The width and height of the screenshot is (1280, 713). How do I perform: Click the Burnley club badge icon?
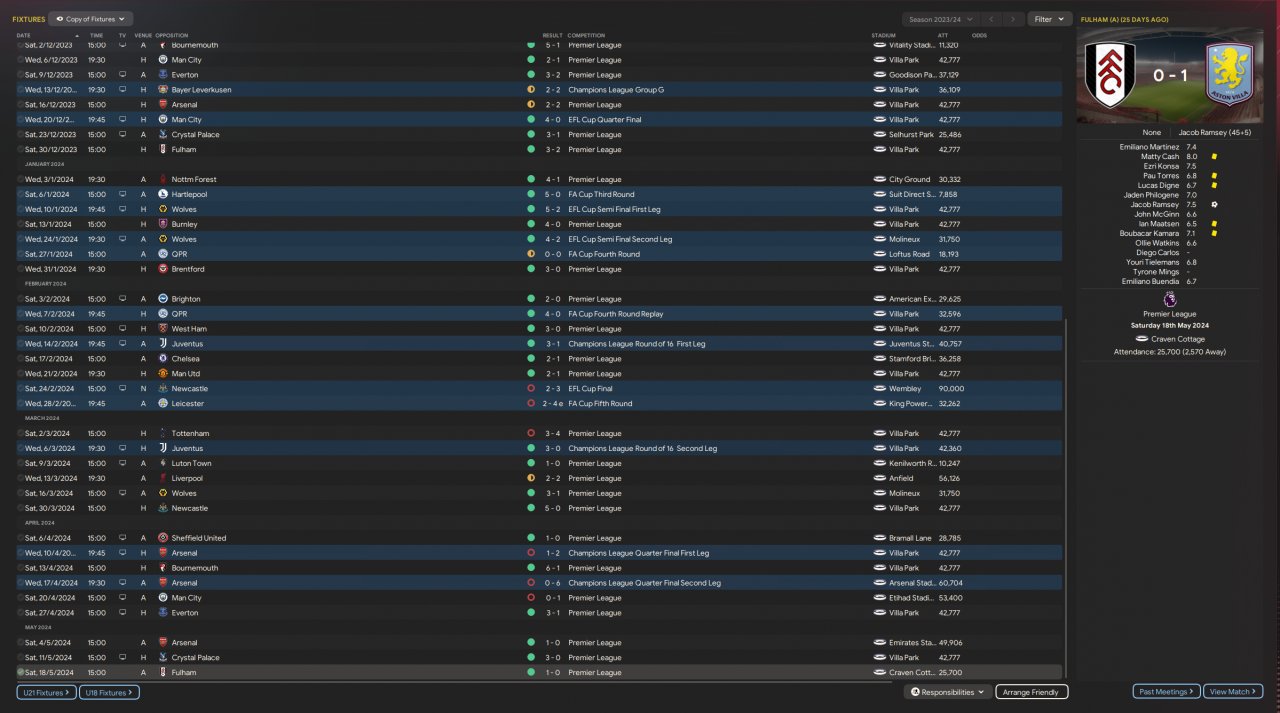[163, 224]
